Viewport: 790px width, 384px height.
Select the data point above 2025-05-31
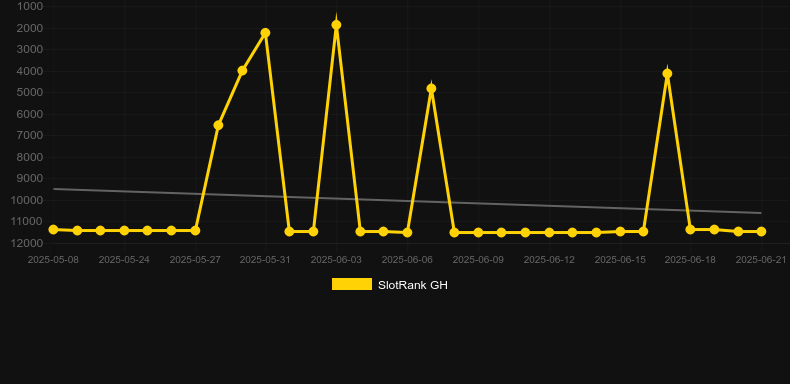click(x=266, y=33)
